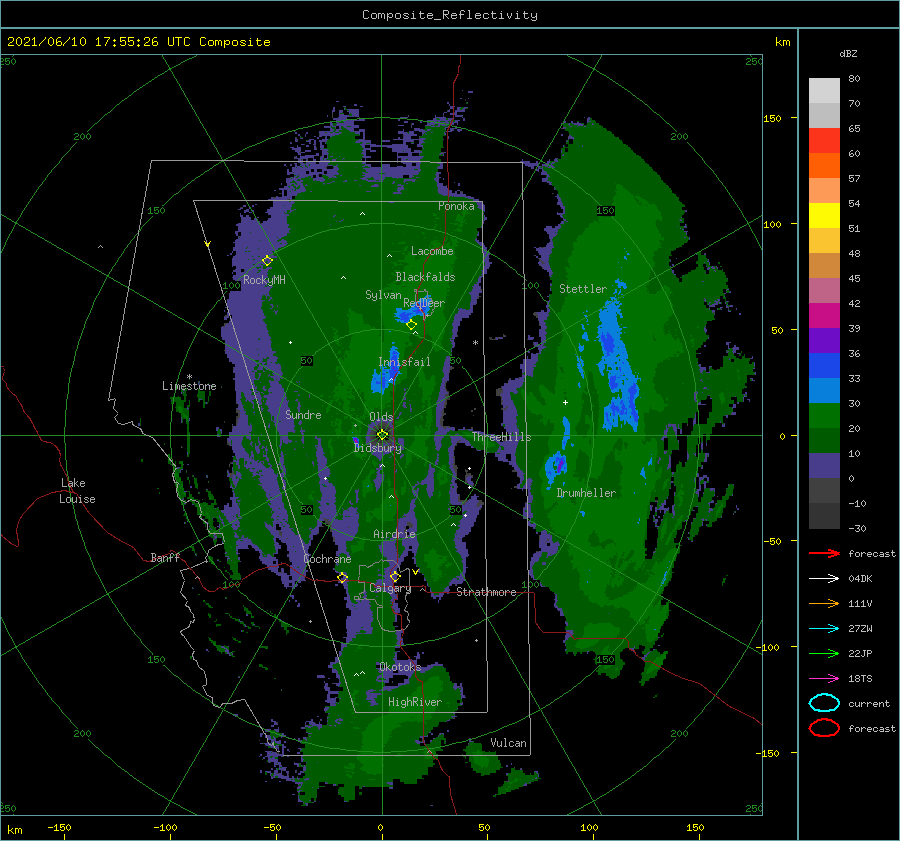Select the 39 dBZ magenta color swatch

(824, 316)
